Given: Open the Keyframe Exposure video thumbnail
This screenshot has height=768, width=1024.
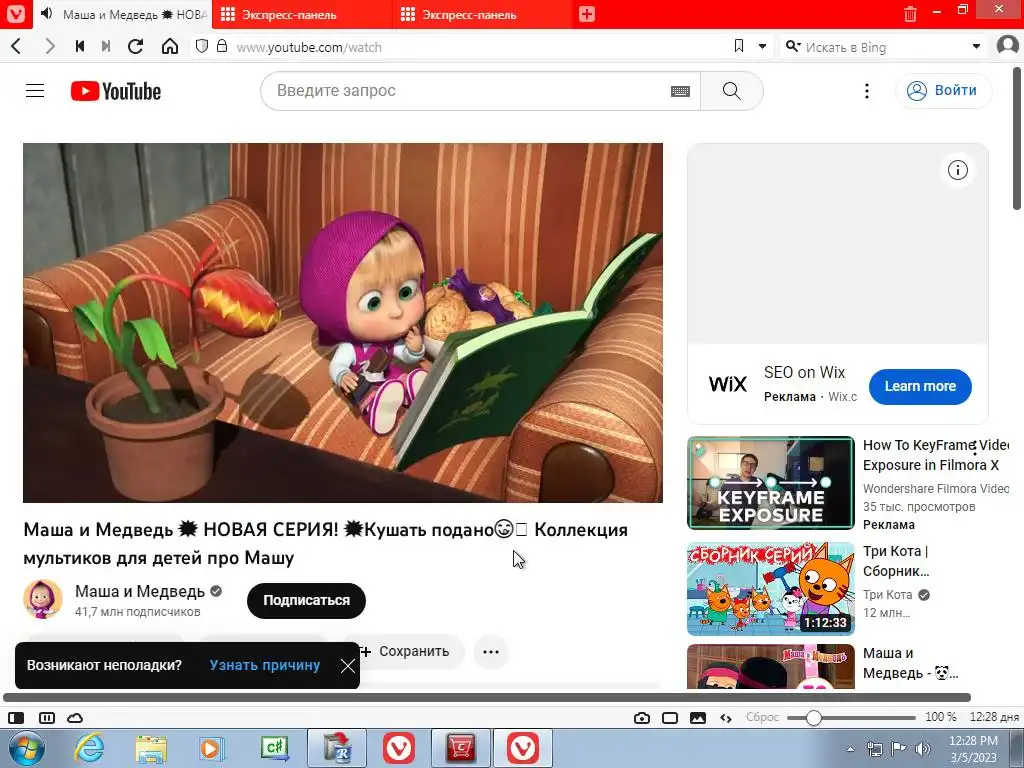Looking at the screenshot, I should tap(771, 483).
